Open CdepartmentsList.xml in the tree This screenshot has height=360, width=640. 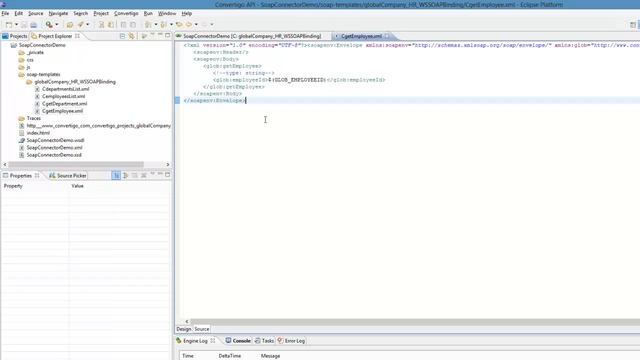65,89
